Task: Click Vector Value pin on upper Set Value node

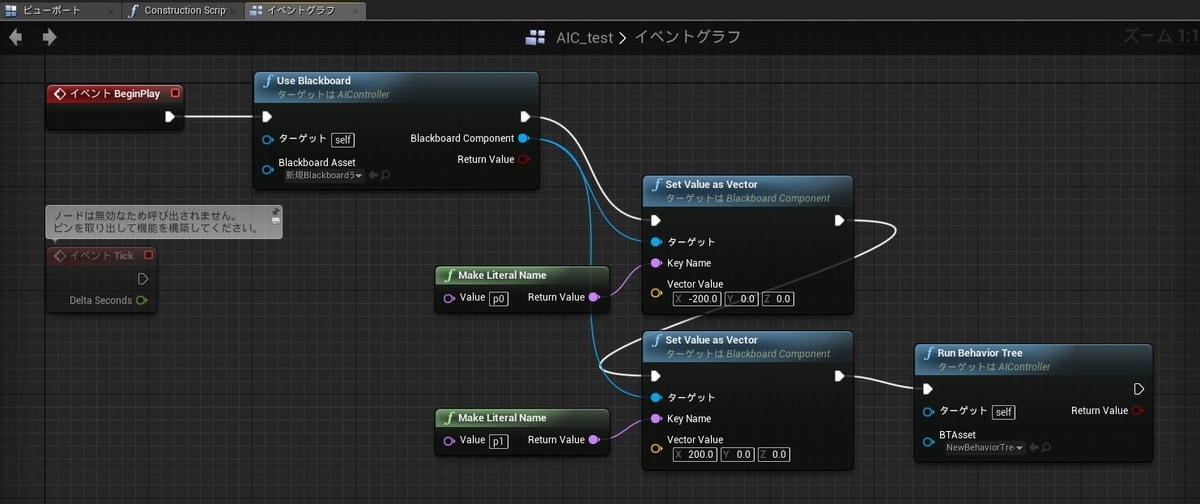Action: (x=656, y=293)
